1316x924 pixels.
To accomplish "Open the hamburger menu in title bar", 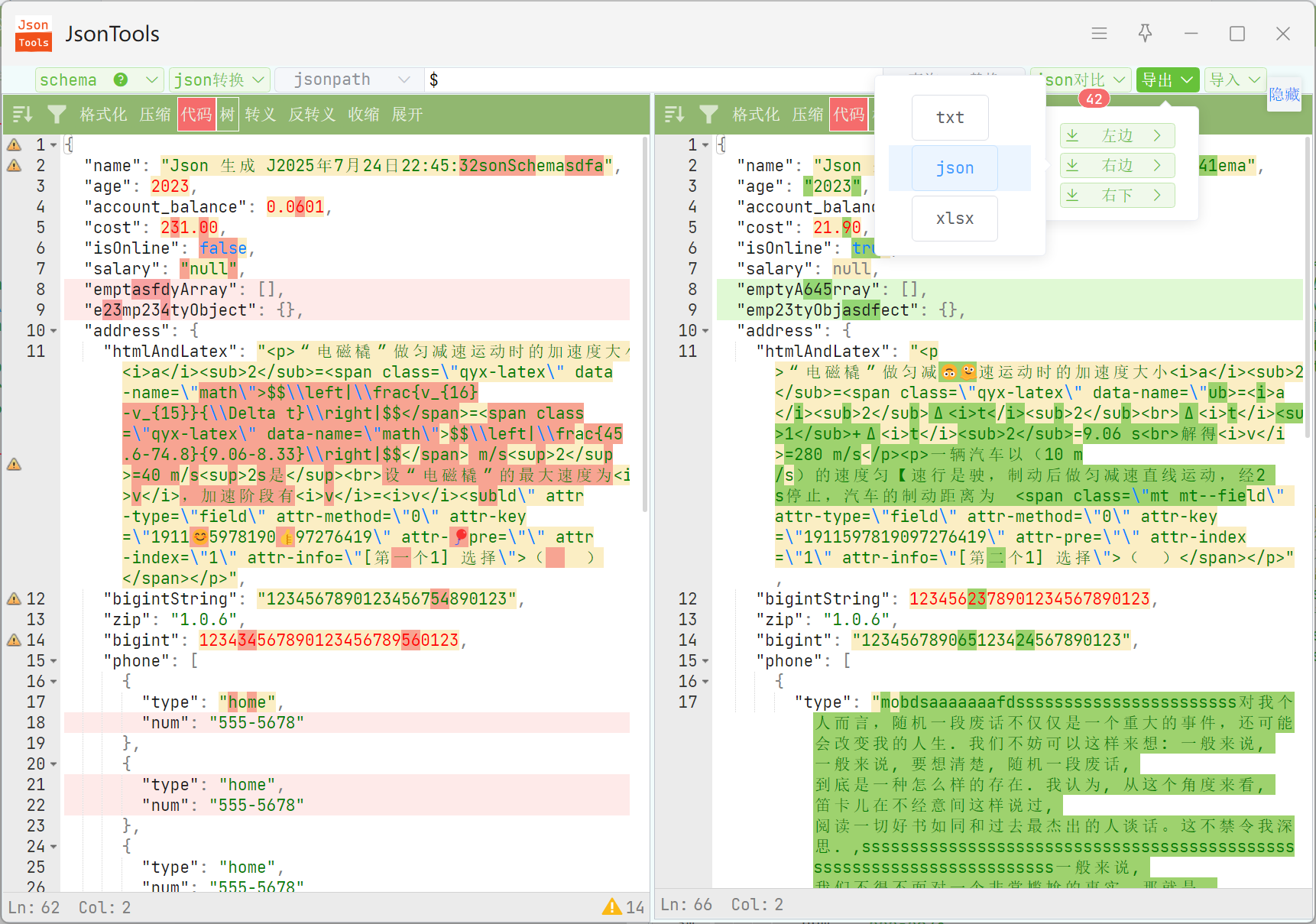I will (1099, 34).
